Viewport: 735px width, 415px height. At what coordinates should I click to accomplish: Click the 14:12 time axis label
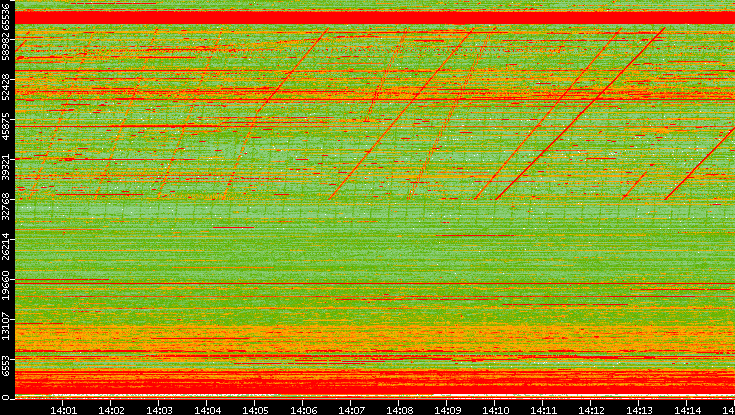(x=592, y=410)
